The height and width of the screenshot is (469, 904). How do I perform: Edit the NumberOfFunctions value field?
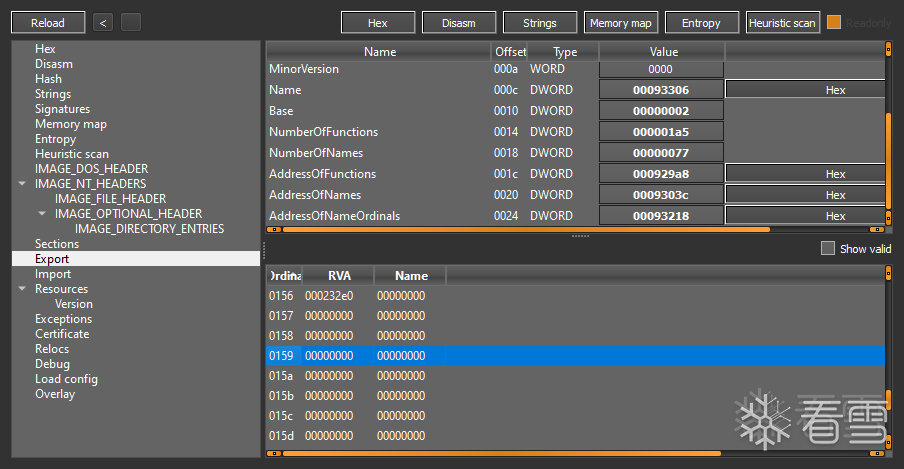[x=661, y=132]
